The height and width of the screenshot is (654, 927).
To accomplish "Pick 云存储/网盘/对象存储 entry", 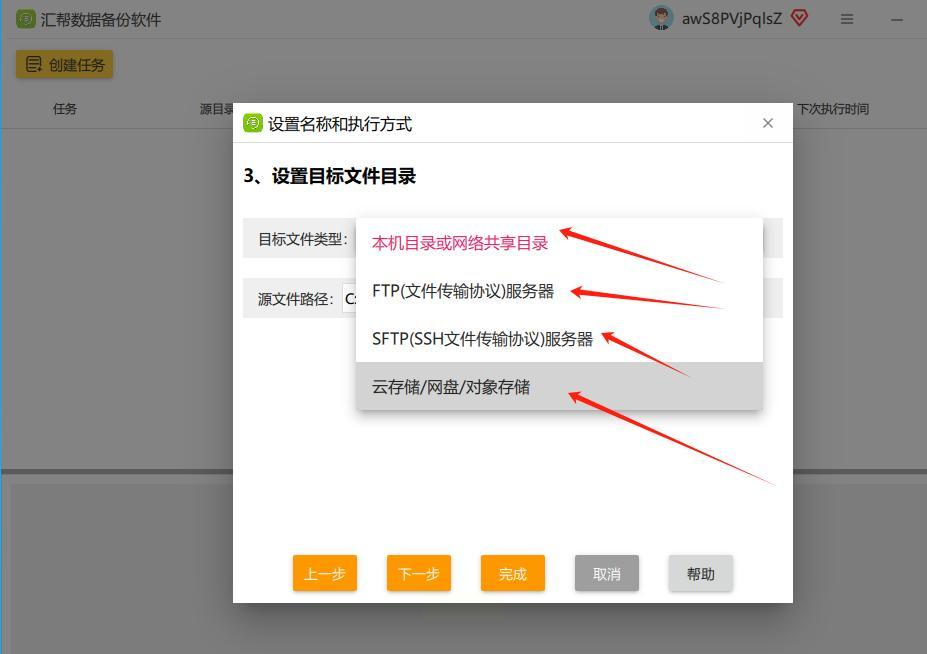I will pos(559,386).
